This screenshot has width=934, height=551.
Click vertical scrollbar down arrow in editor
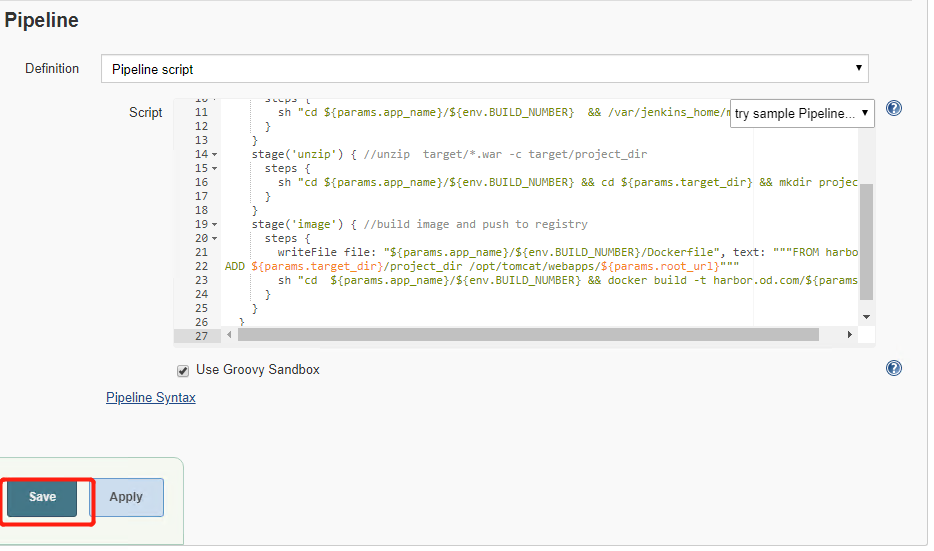[x=866, y=317]
